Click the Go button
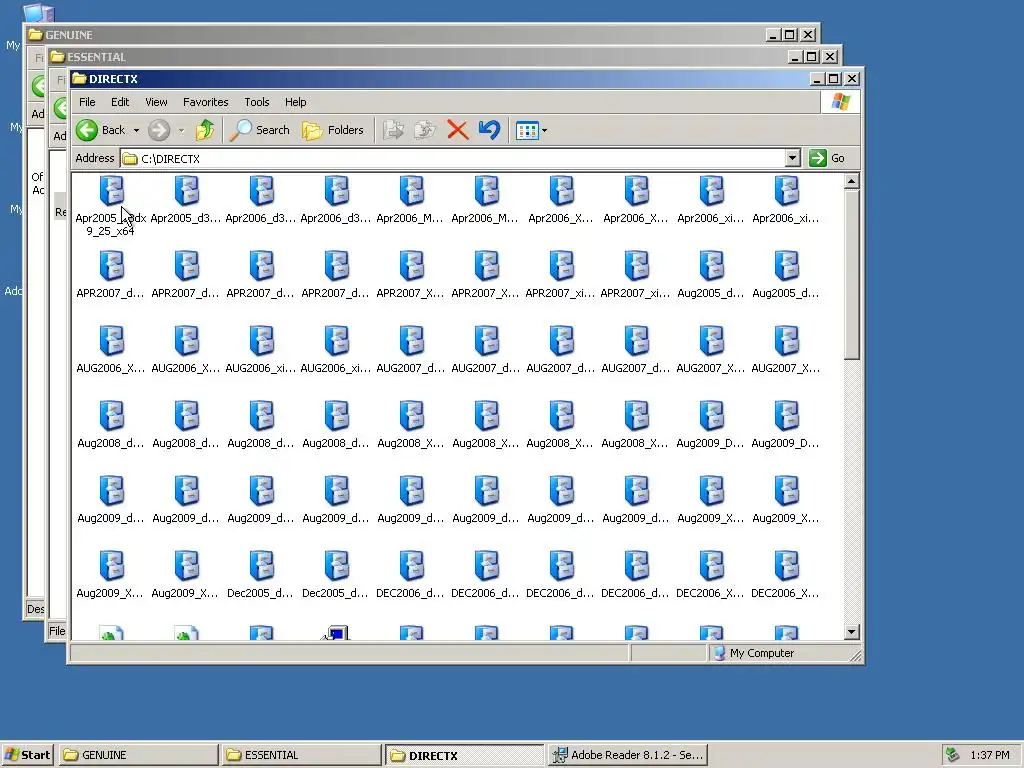The width and height of the screenshot is (1024, 768). [827, 158]
